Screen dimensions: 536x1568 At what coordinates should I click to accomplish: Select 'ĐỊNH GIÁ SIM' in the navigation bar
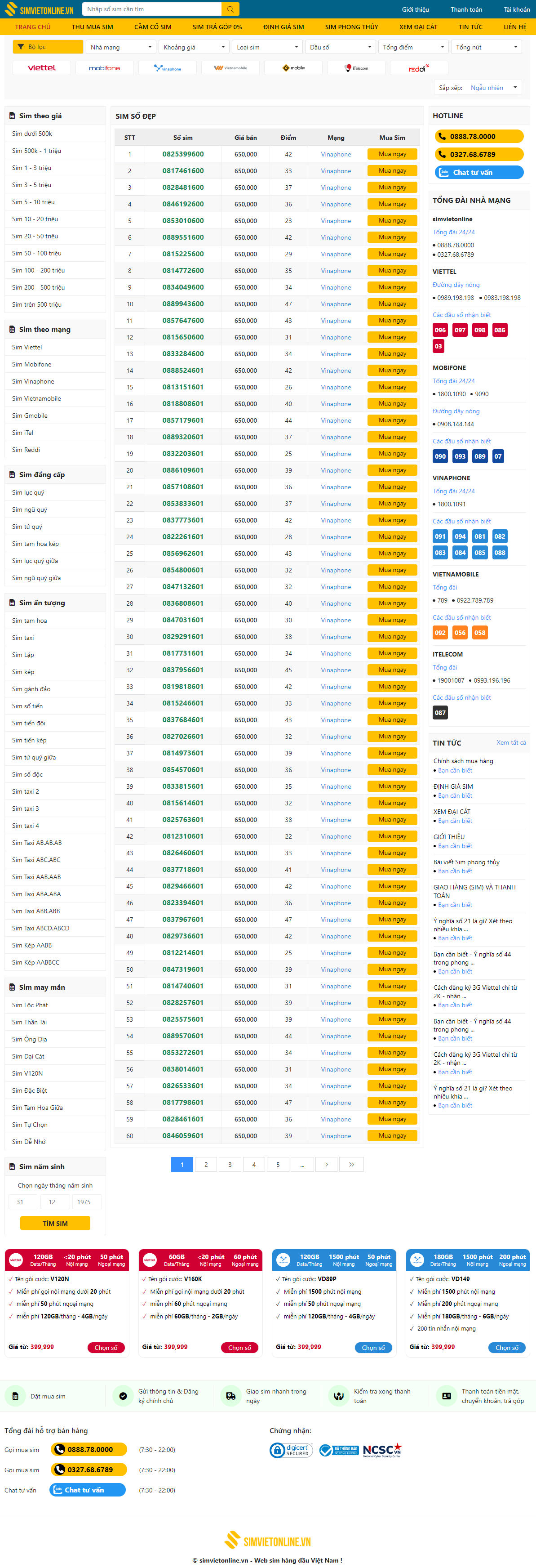284,27
